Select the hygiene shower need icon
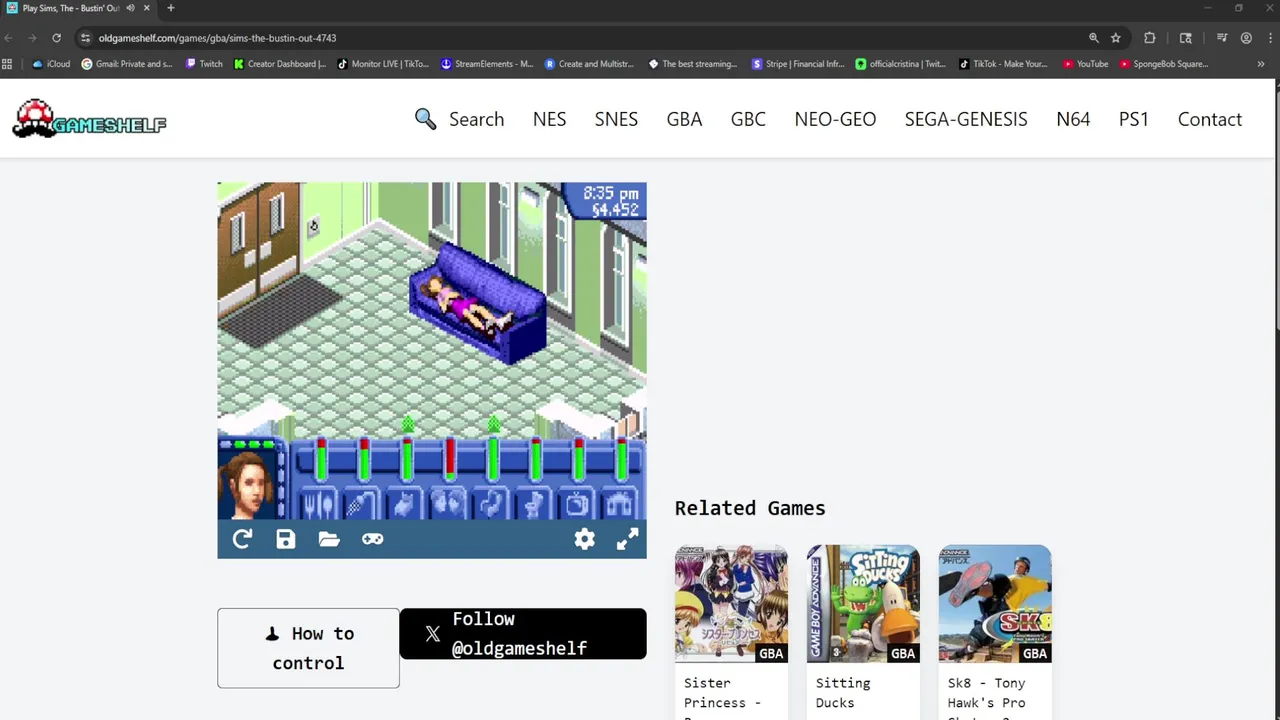The height and width of the screenshot is (720, 1280). click(x=361, y=505)
